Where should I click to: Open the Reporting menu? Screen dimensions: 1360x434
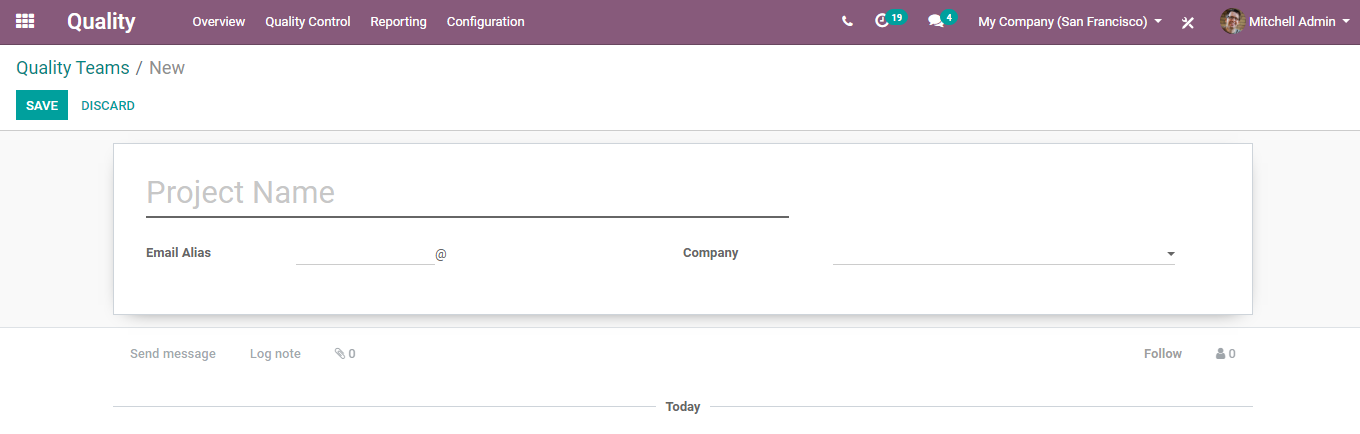tap(398, 21)
